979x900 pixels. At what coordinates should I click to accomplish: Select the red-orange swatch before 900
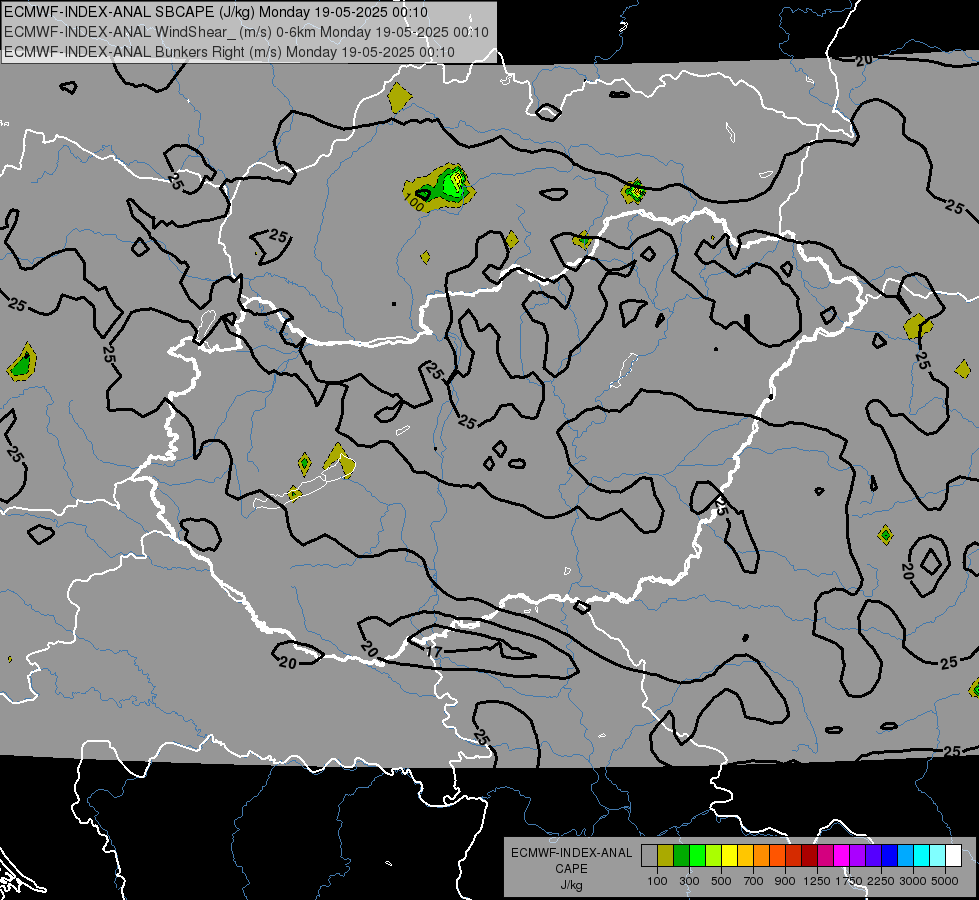pyautogui.click(x=777, y=856)
